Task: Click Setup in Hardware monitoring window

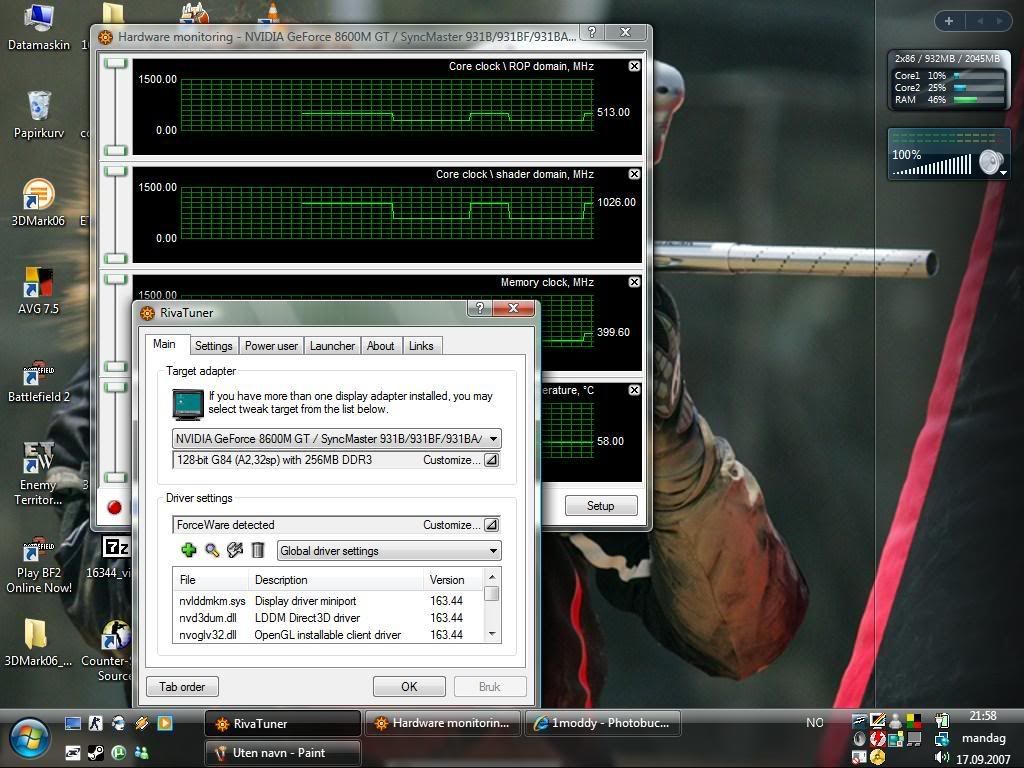Action: coord(601,505)
